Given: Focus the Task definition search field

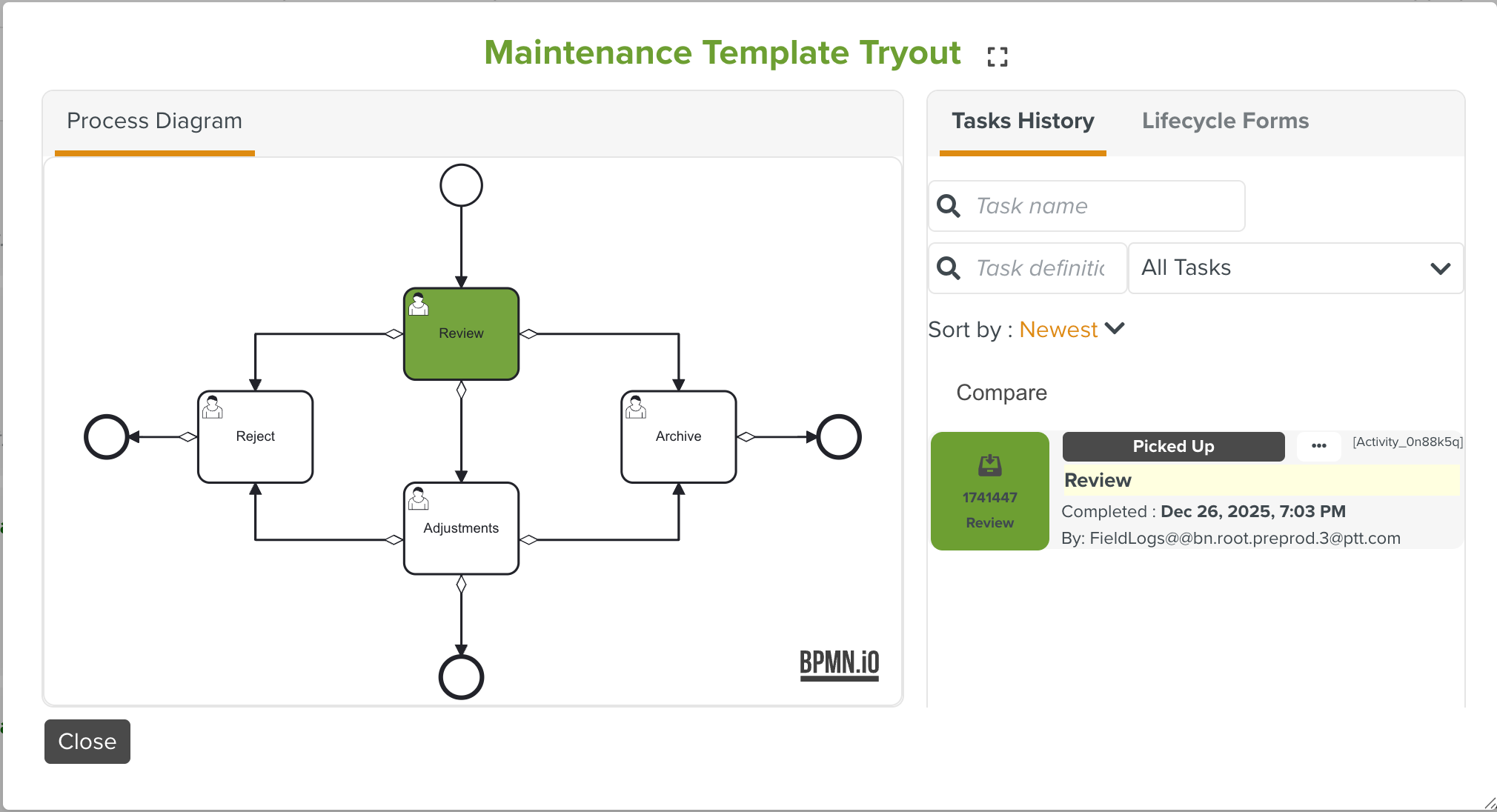Looking at the screenshot, I should tap(1040, 268).
